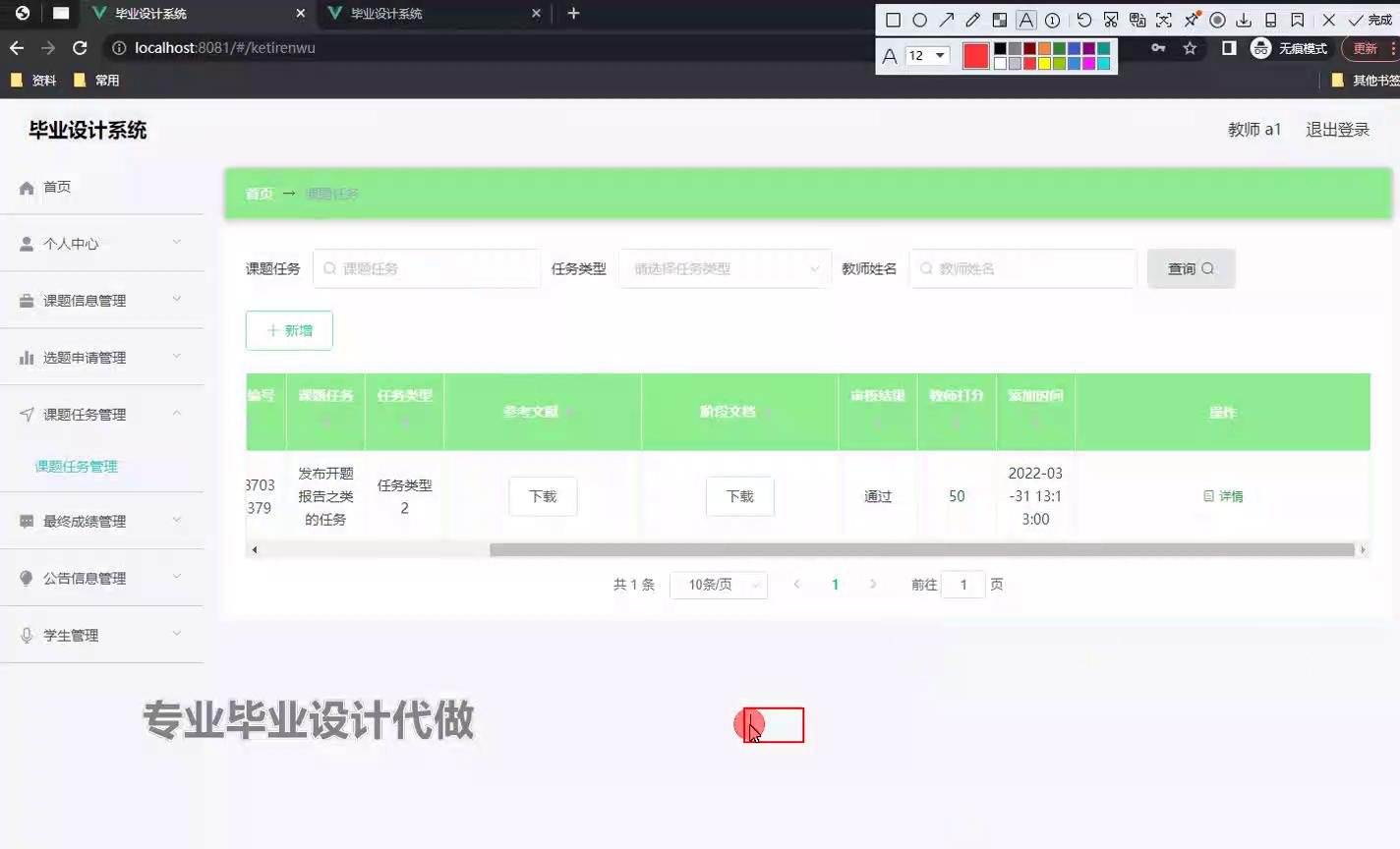1400x849 pixels.
Task: Expand the 课题信息管理 sidebar menu
Action: 101,300
